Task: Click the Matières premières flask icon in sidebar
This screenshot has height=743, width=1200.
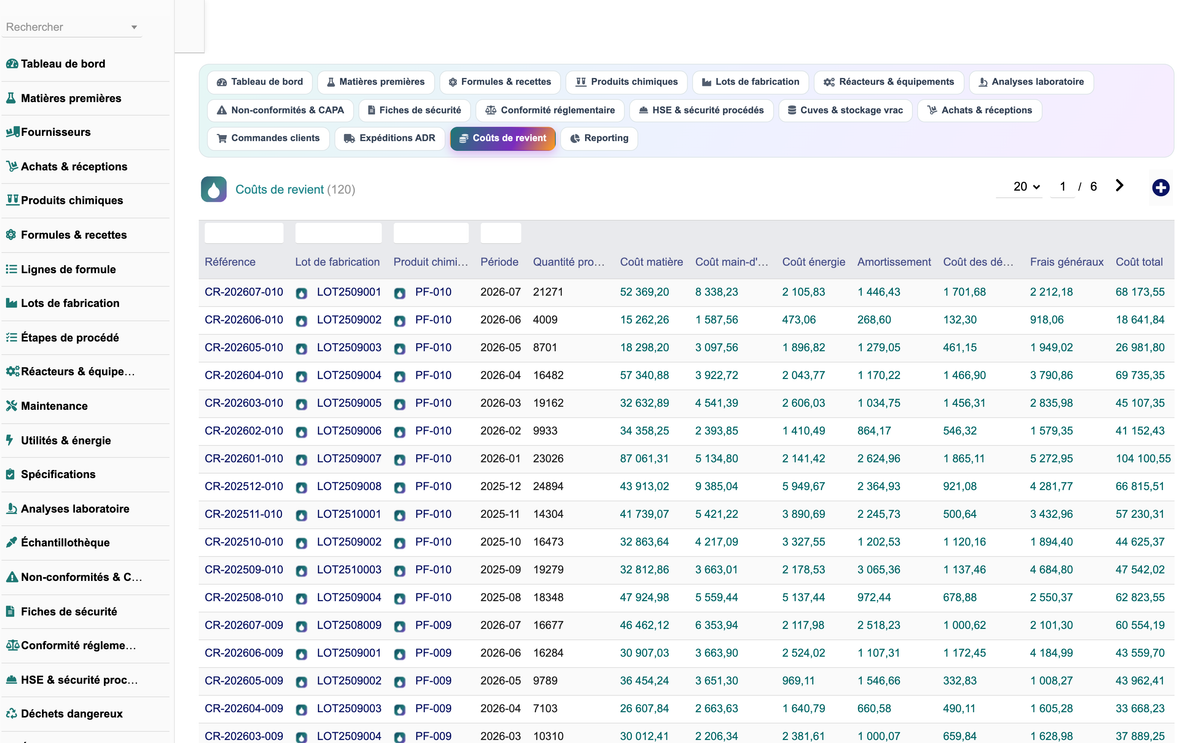Action: click(x=12, y=98)
